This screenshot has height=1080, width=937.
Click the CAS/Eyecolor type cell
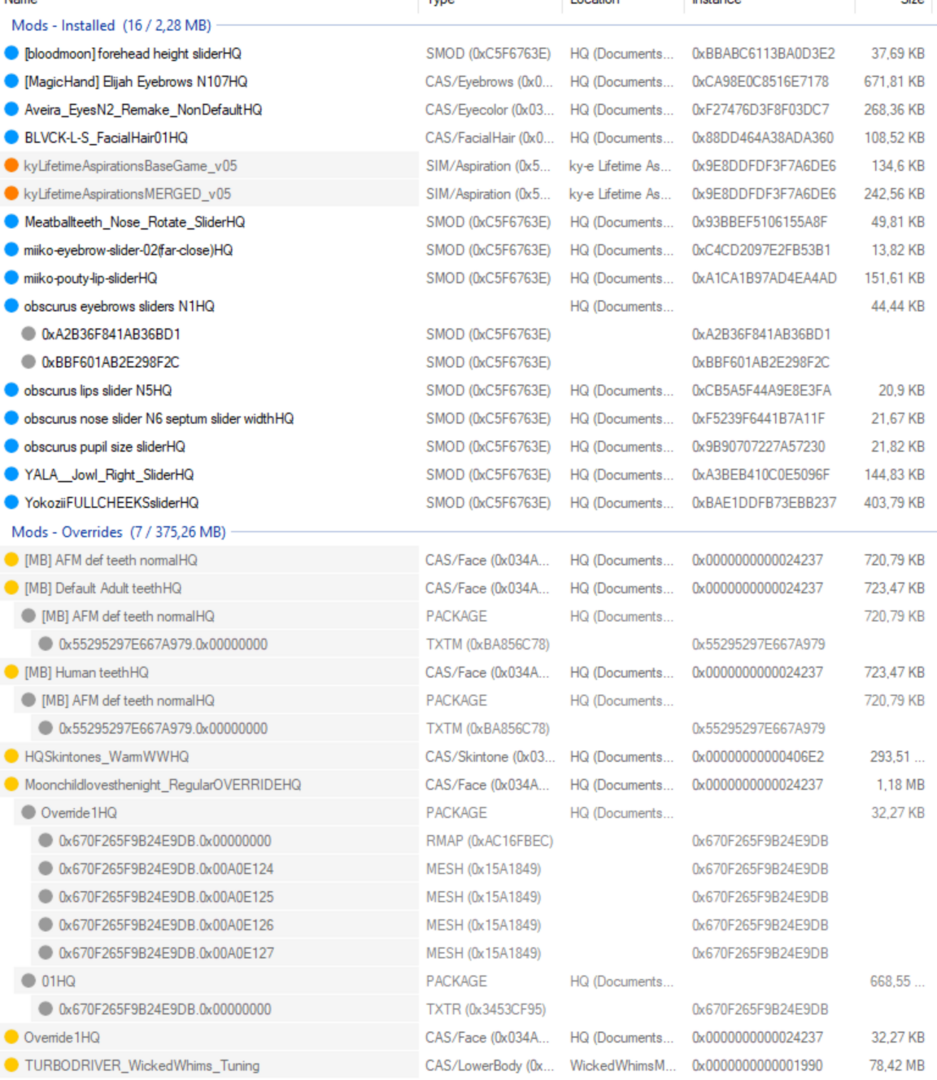tap(488, 110)
